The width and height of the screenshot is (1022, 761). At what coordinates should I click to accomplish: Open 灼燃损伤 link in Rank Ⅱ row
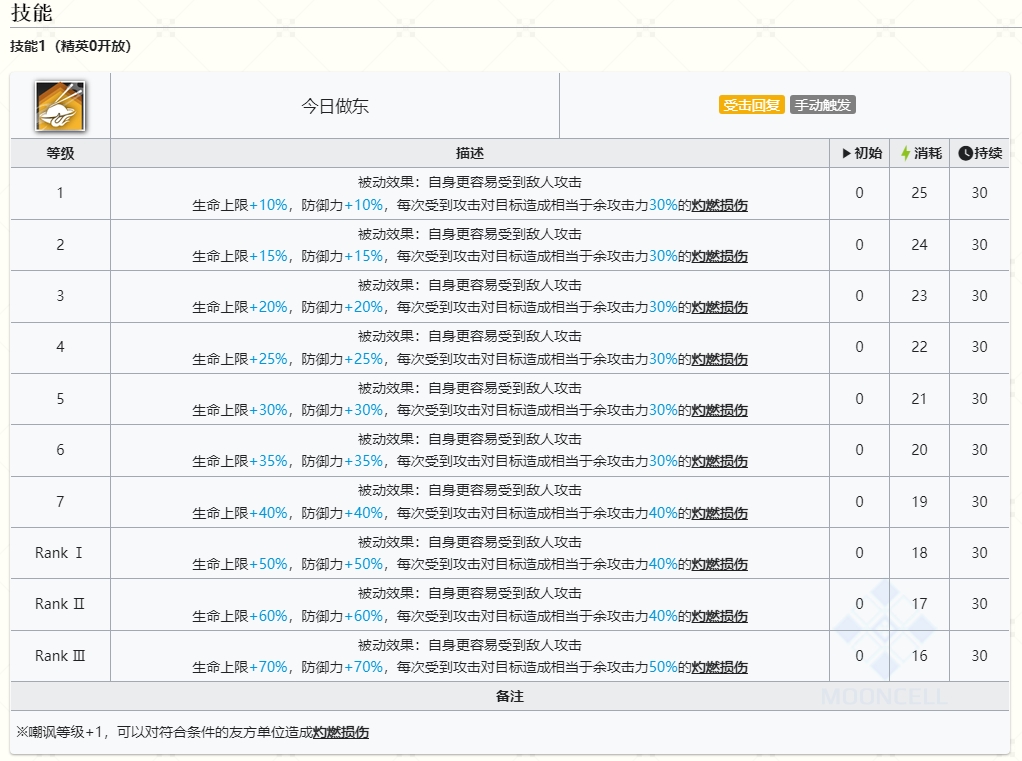(x=719, y=617)
